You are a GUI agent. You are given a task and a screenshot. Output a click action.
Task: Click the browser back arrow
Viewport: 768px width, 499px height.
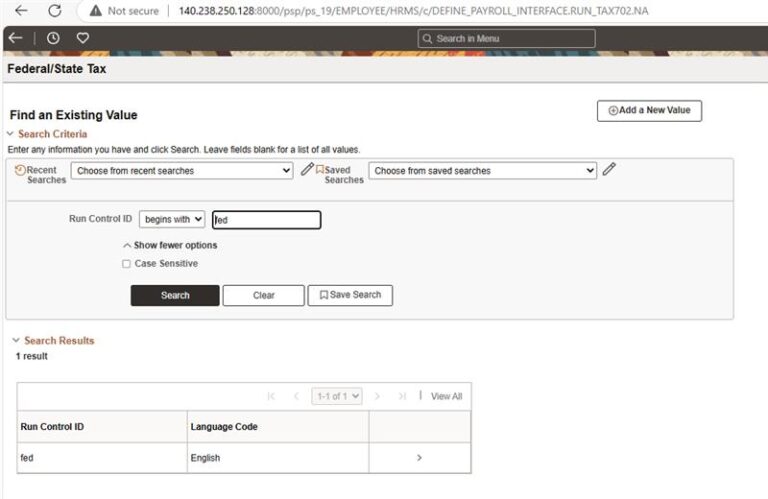coord(21,11)
